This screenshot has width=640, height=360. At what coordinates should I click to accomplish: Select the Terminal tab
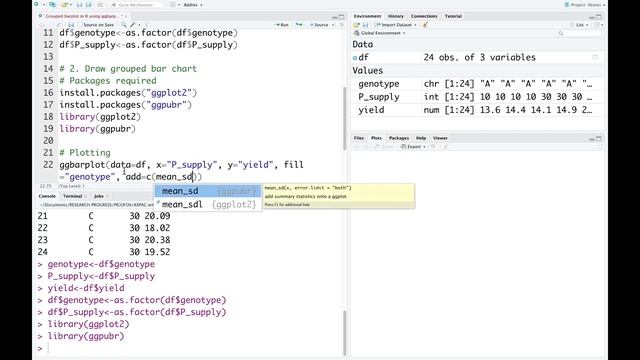pos(72,196)
